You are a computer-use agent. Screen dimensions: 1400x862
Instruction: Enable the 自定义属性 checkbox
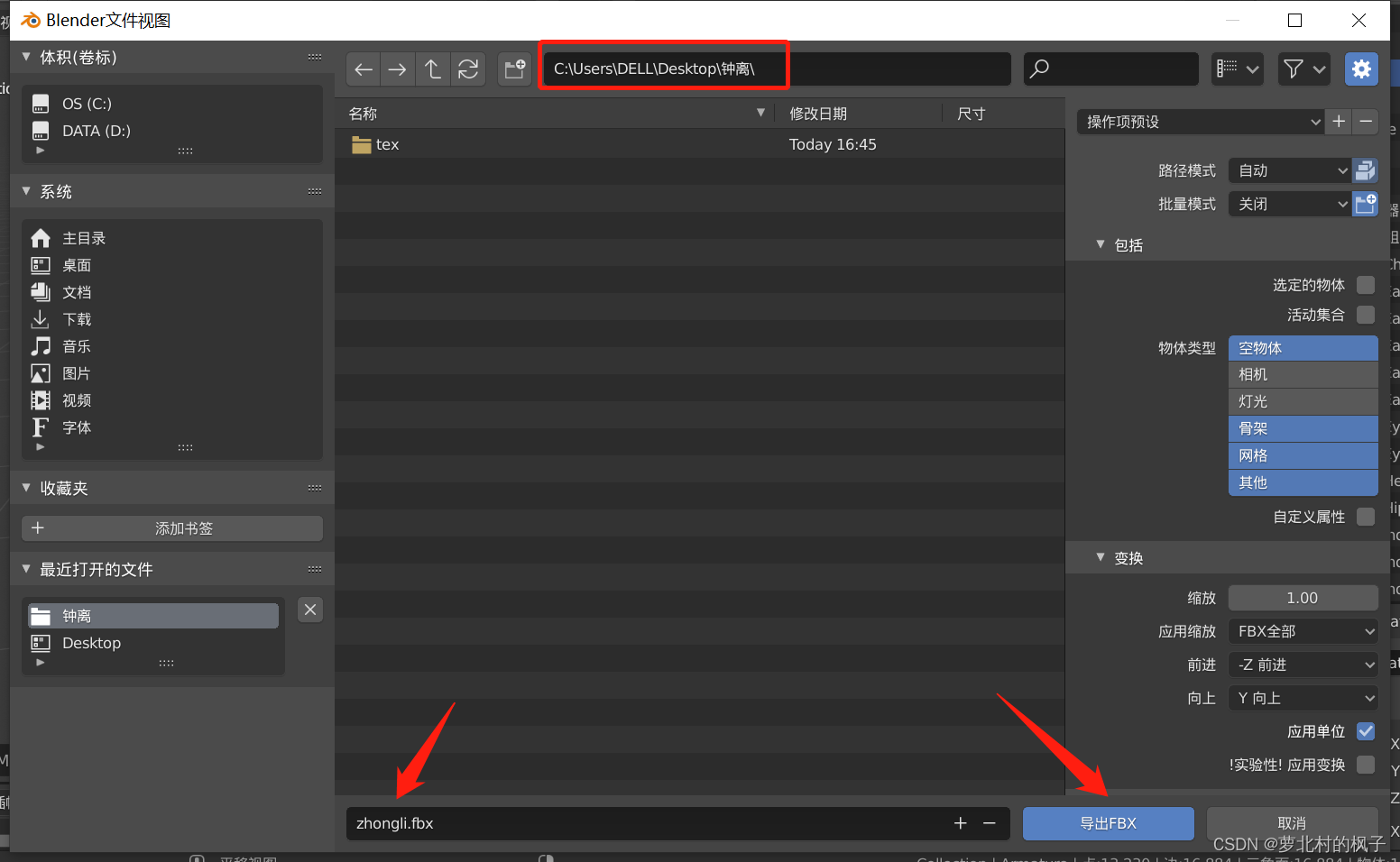pos(1366,517)
